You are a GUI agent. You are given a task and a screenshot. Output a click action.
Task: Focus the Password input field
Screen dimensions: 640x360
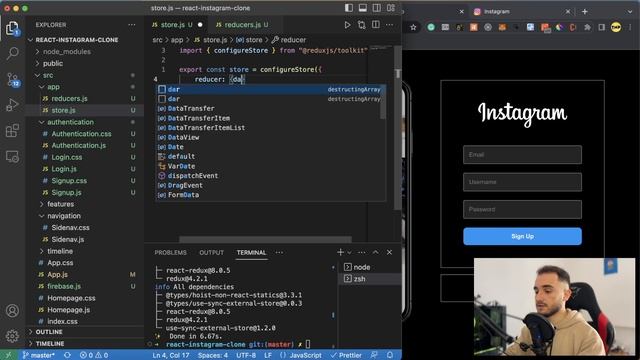click(522, 209)
